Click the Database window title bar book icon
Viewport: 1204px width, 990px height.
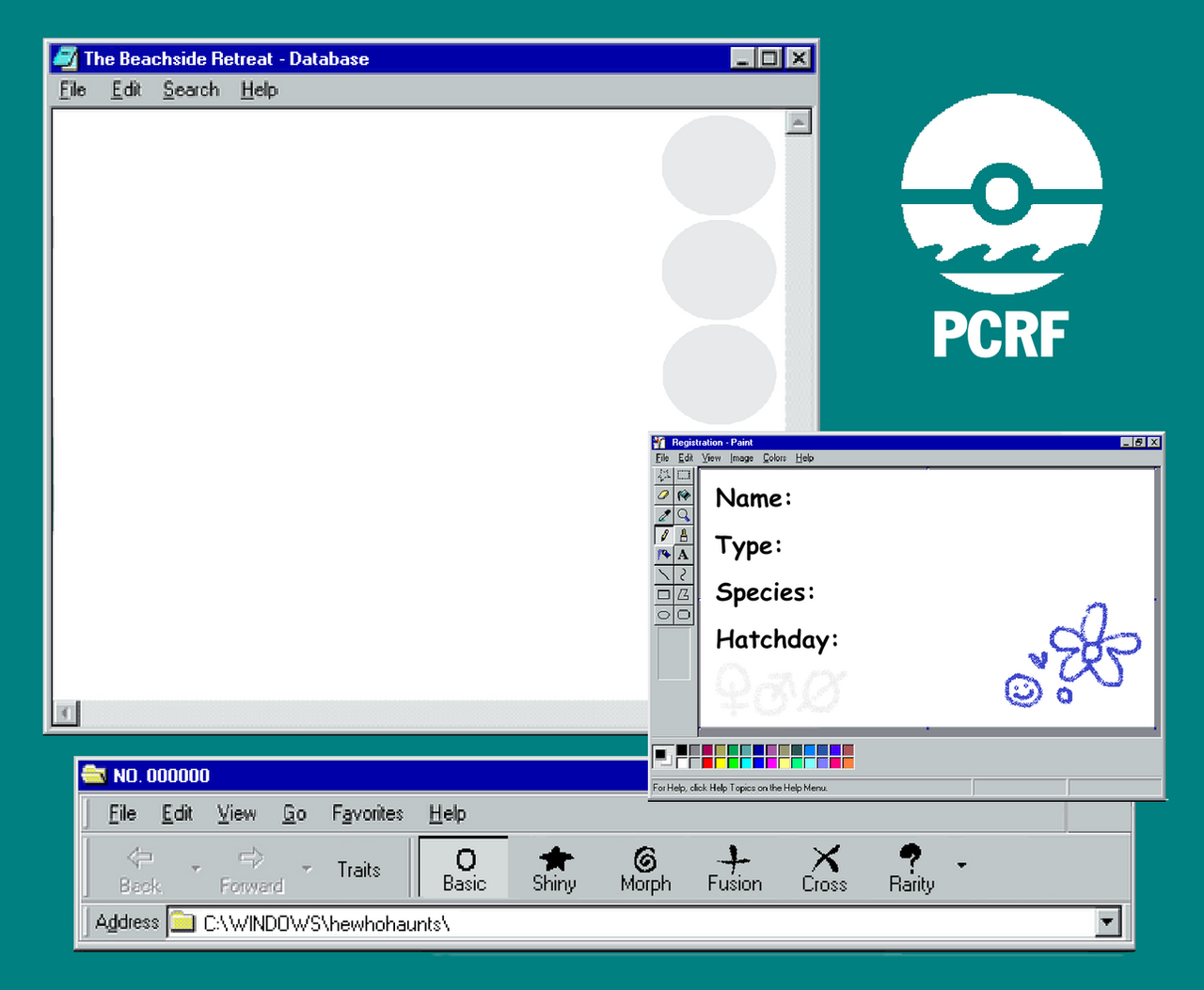click(65, 58)
